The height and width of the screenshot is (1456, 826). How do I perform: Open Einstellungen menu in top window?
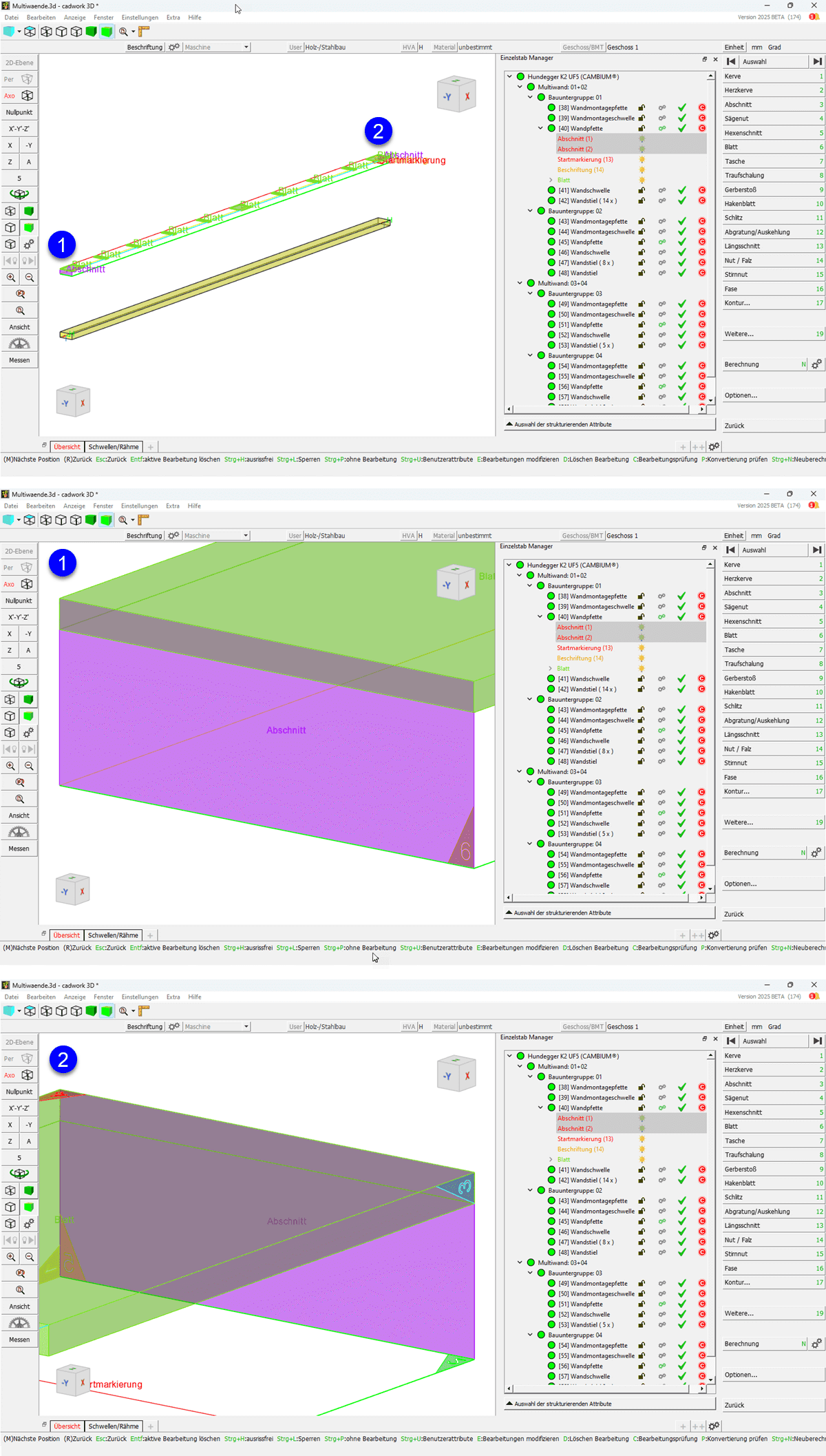coord(140,18)
